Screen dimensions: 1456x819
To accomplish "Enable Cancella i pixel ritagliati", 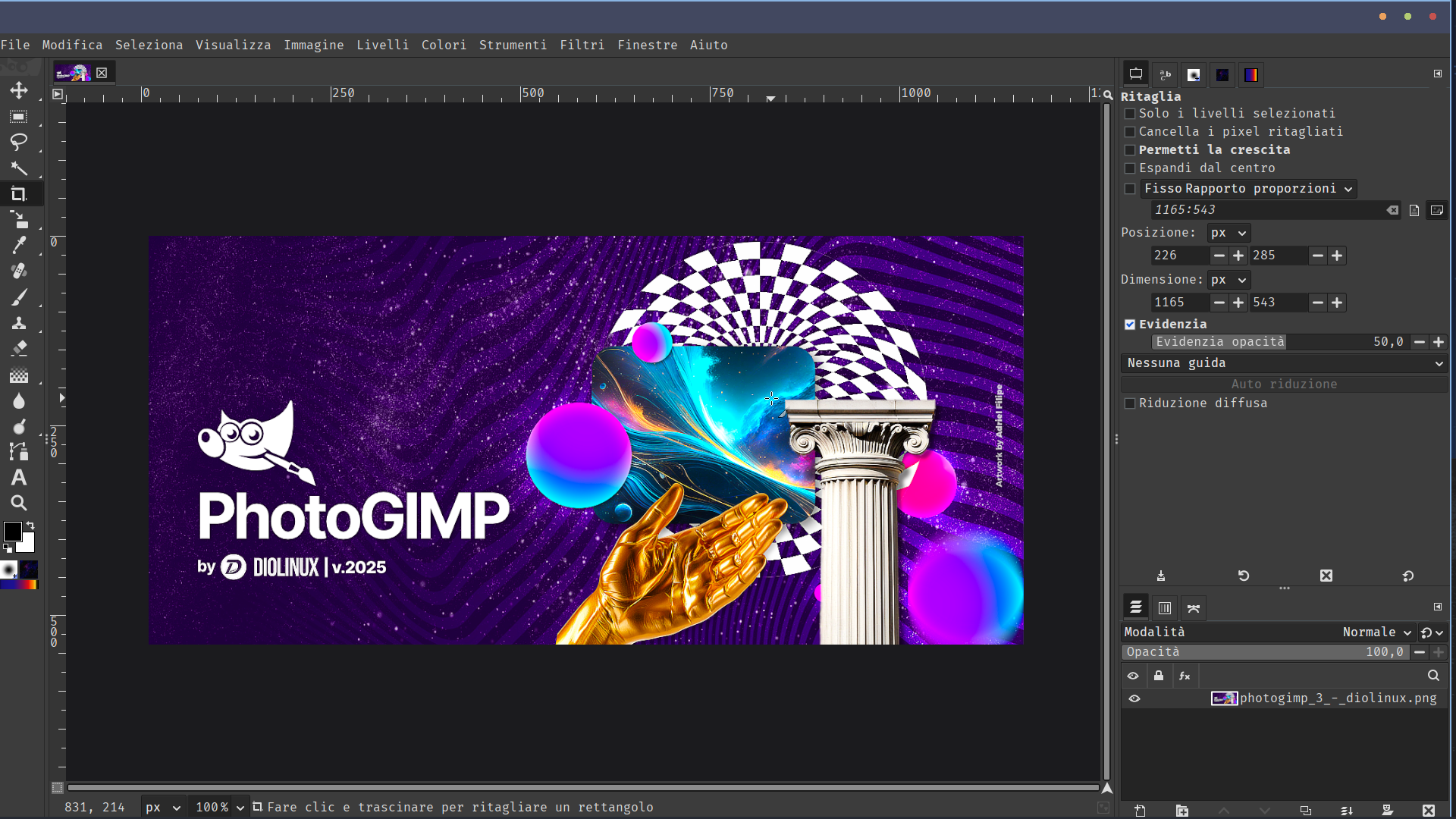I will [1130, 132].
